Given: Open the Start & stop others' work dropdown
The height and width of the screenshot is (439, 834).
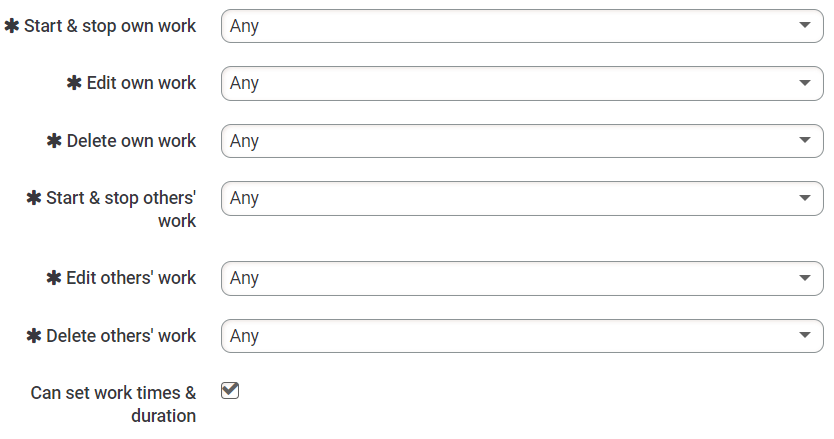Looking at the screenshot, I should 522,198.
